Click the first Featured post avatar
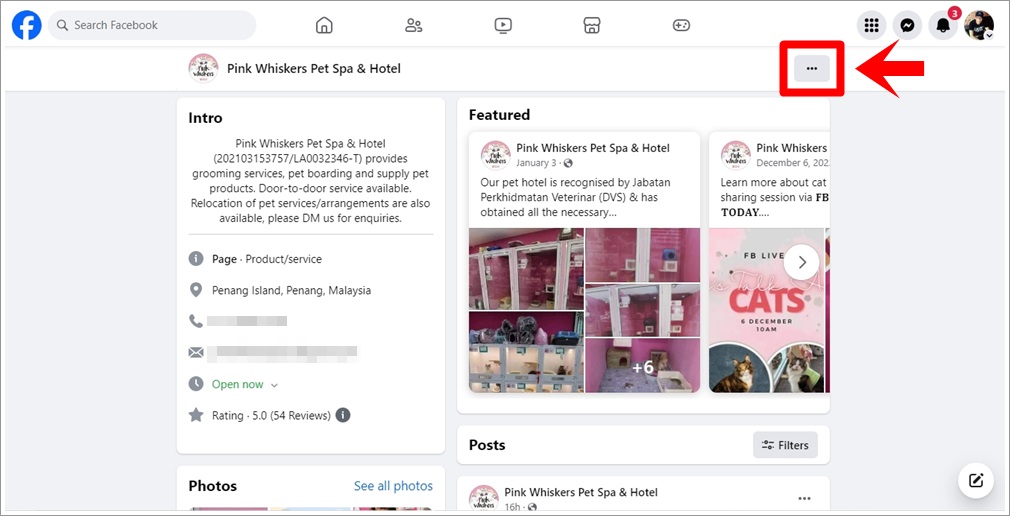The image size is (1010, 516). pyautogui.click(x=496, y=155)
